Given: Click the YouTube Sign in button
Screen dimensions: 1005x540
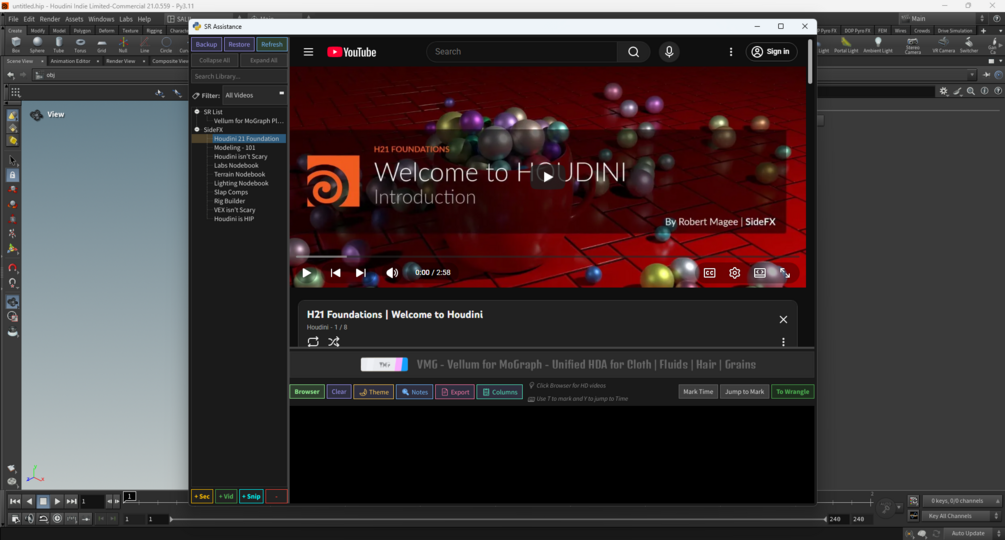Looking at the screenshot, I should (771, 52).
